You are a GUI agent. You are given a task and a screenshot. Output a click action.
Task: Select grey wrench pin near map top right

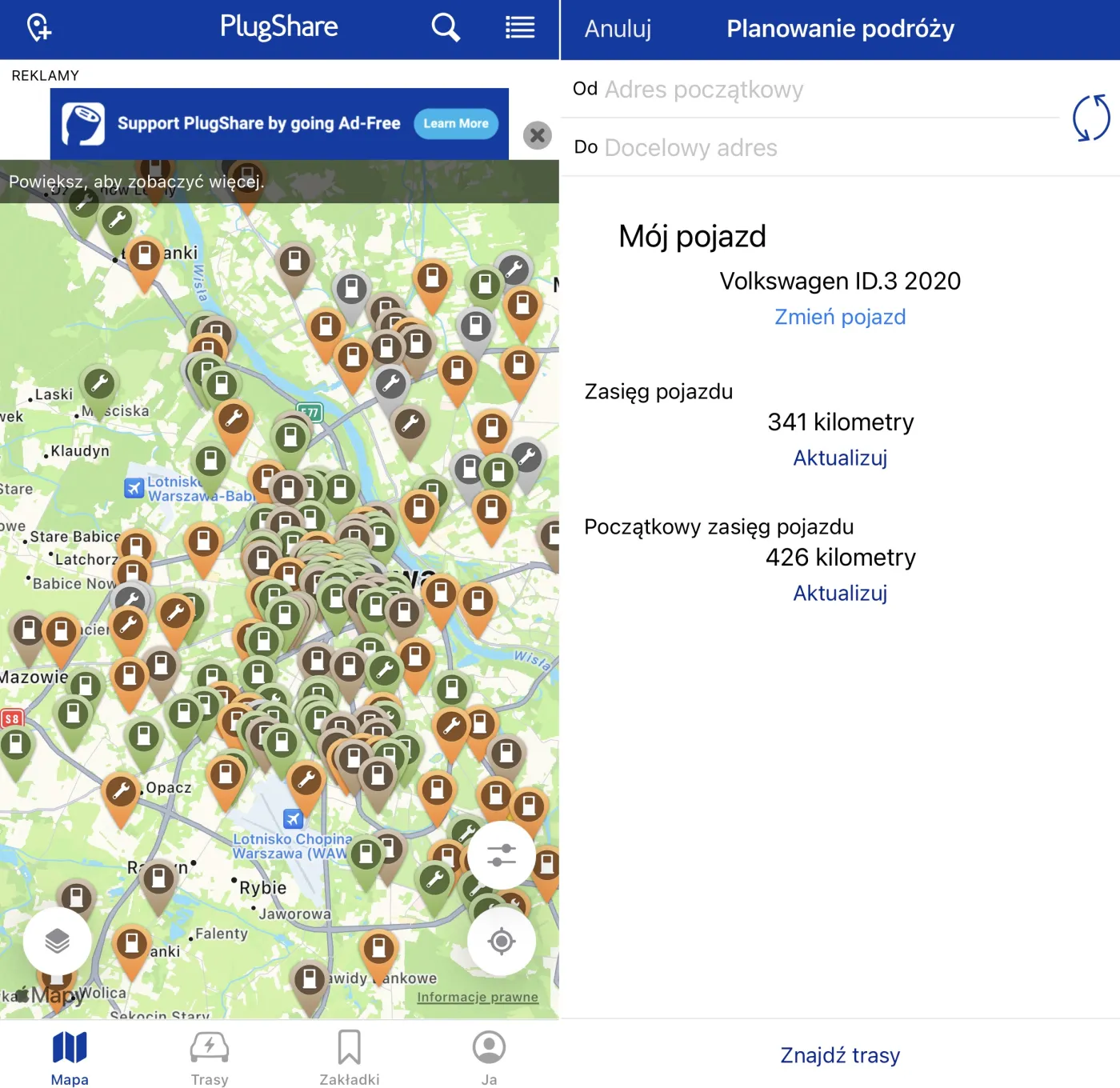pos(513,269)
